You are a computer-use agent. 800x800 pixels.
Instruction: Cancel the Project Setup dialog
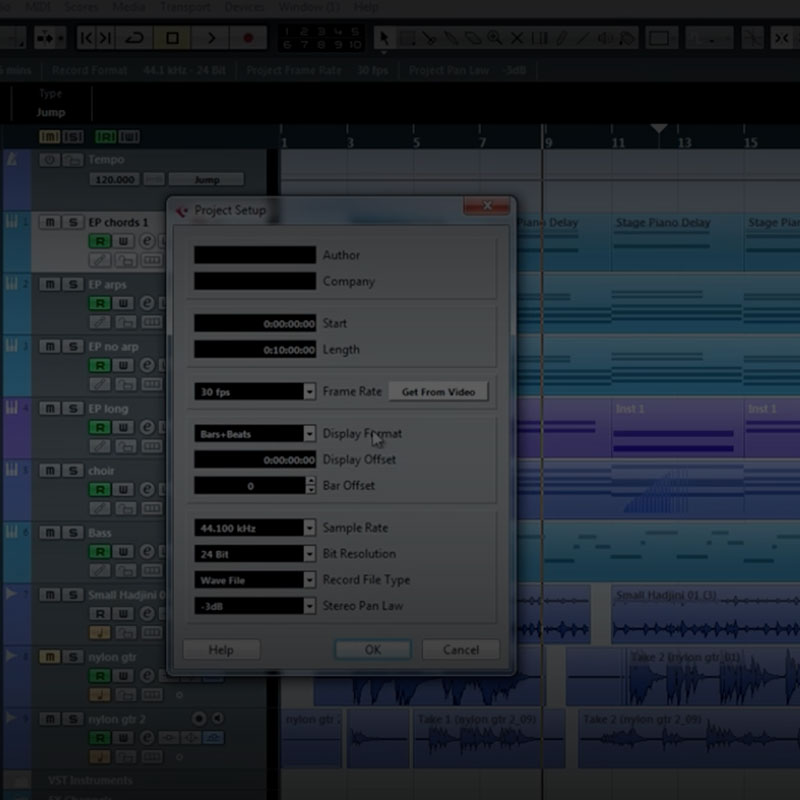461,649
